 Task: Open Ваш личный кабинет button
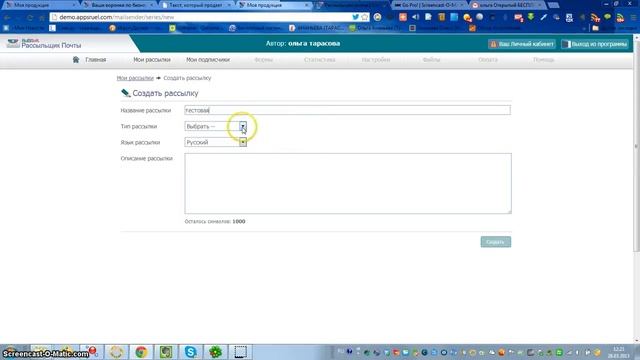pyautogui.click(x=522, y=44)
